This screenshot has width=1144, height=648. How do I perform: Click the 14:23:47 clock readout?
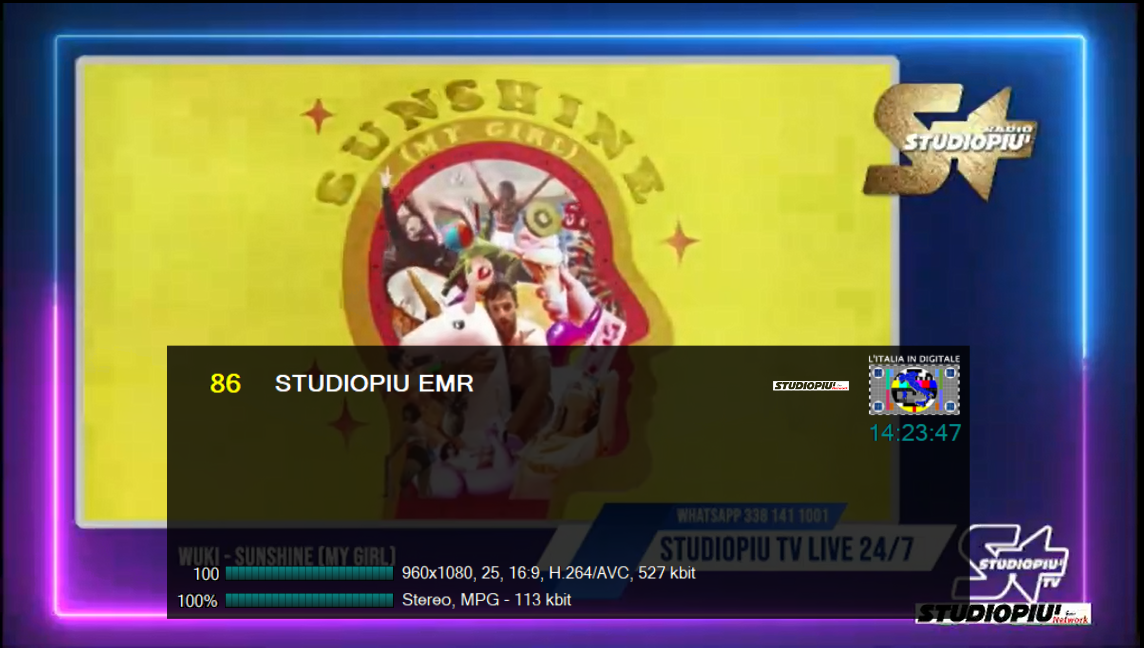915,433
